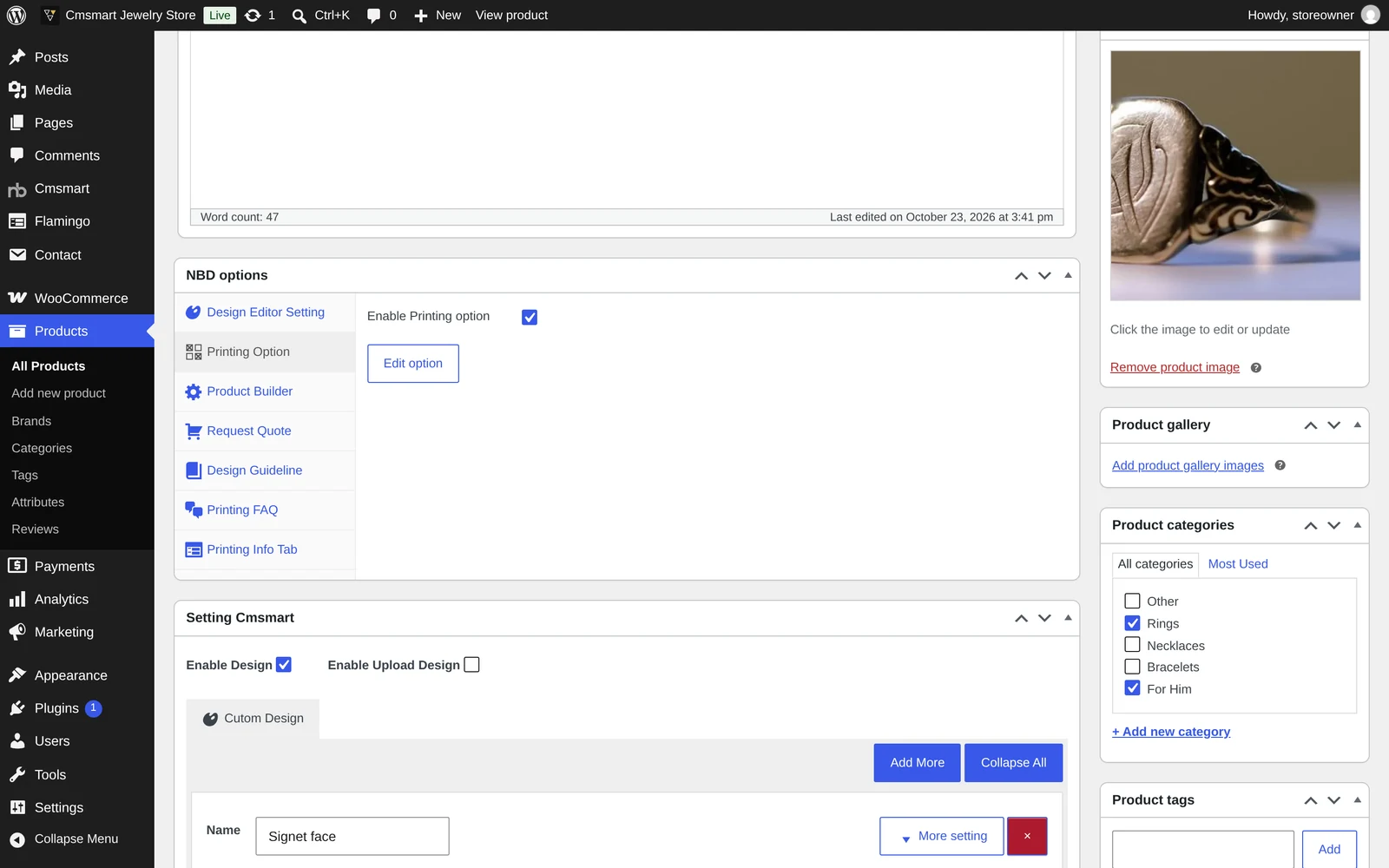Click the Add More button

[917, 763]
